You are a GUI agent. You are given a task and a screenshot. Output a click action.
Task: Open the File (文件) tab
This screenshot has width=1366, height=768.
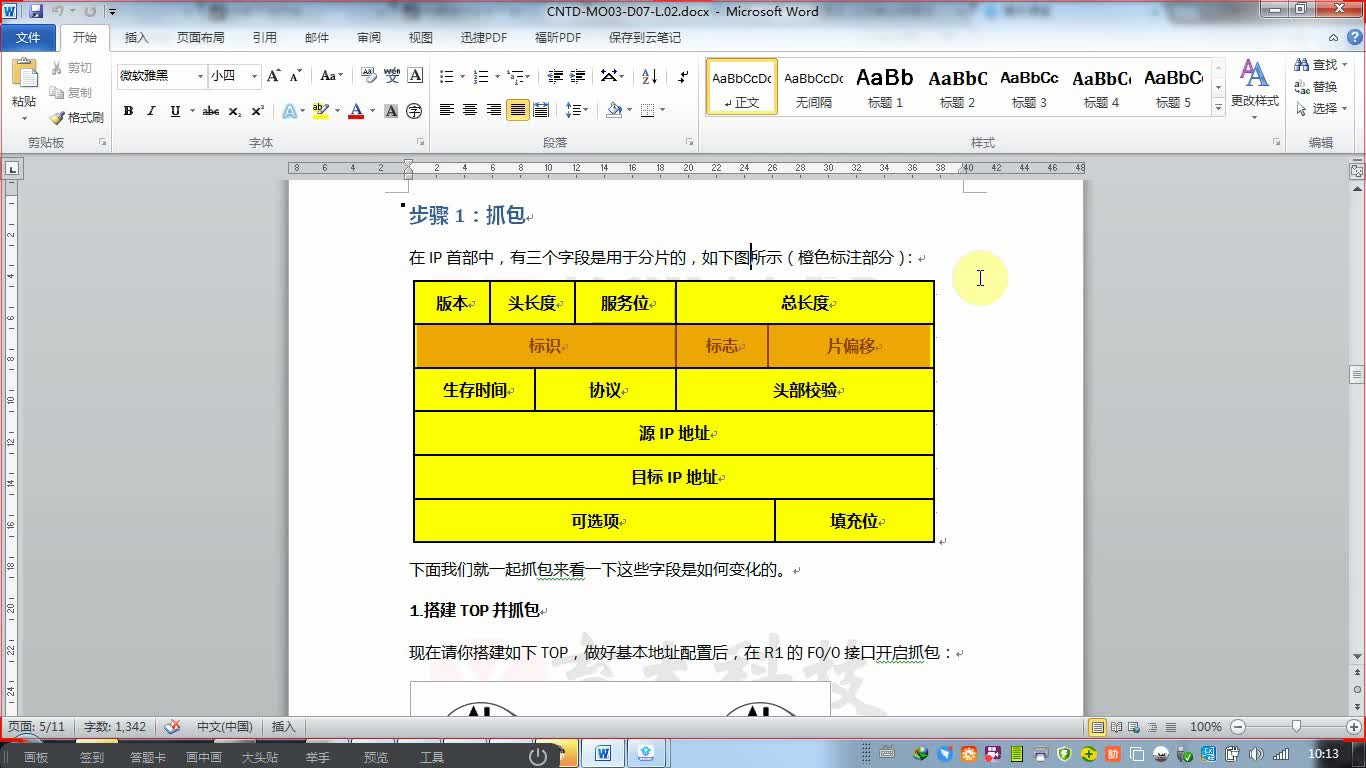pos(28,37)
